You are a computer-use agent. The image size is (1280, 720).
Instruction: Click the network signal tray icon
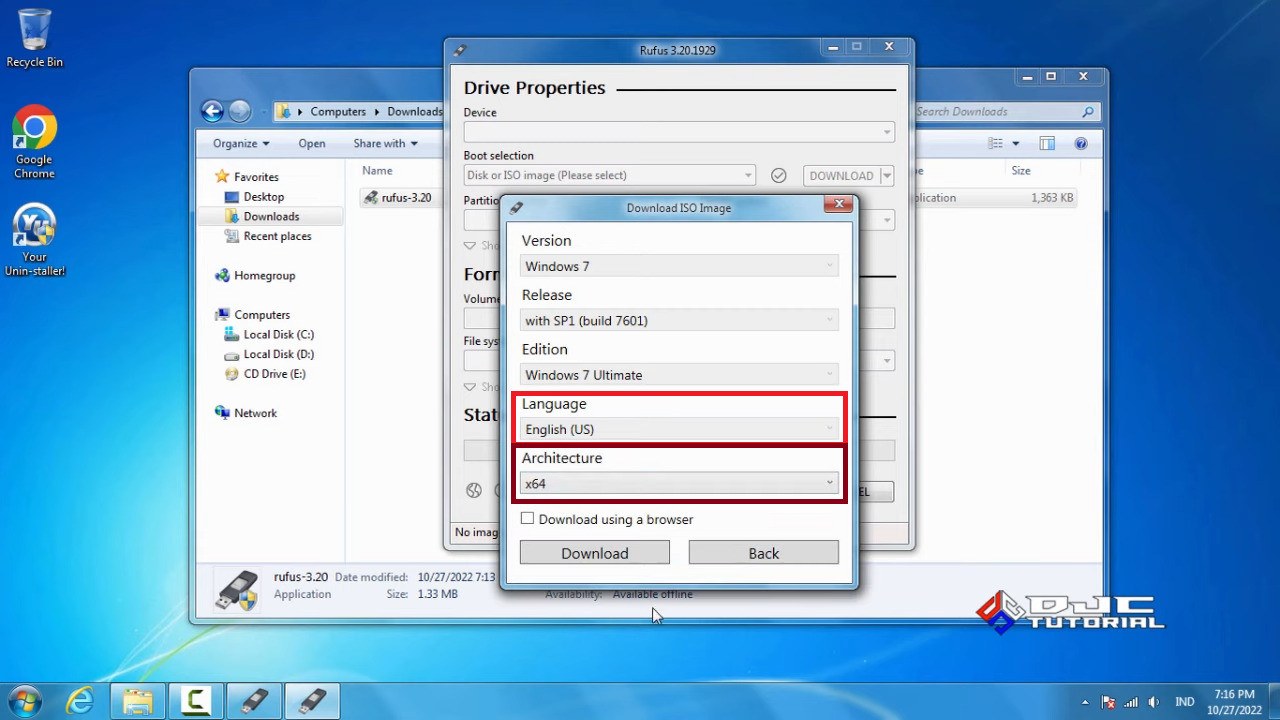click(x=1131, y=702)
